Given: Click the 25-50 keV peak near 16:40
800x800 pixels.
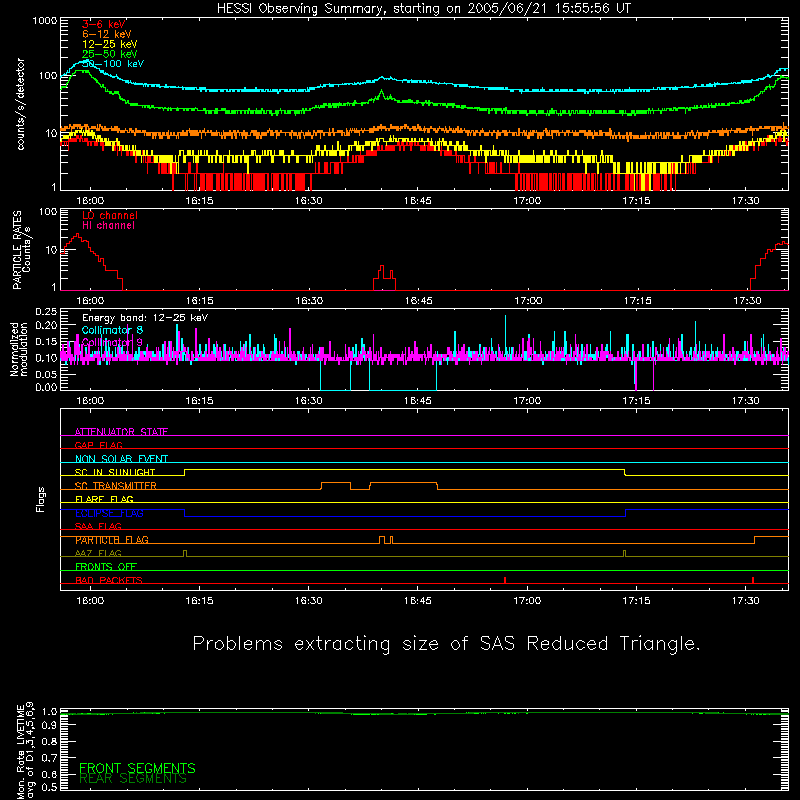Looking at the screenshot, I should coord(382,92).
